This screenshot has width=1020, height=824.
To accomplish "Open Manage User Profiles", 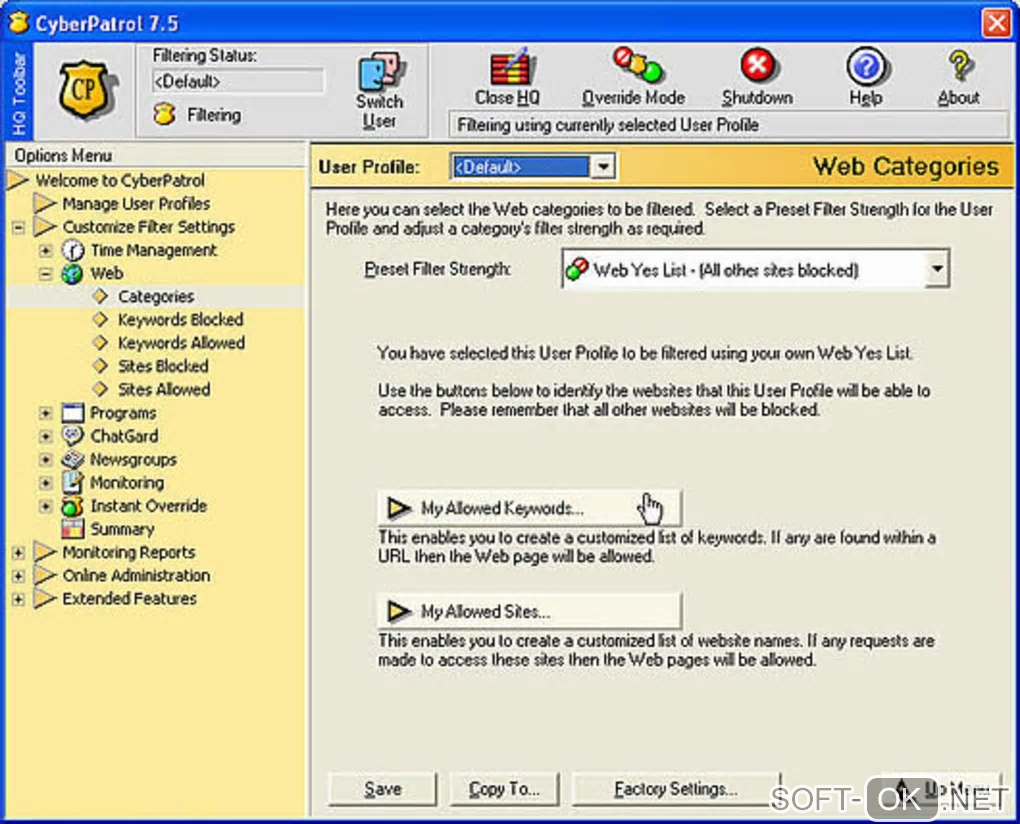I will [x=136, y=204].
